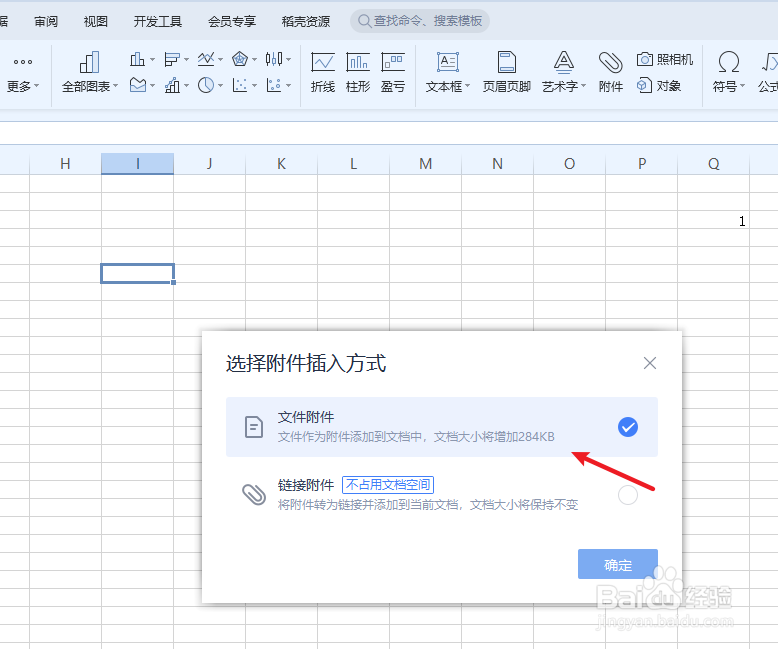
Task: Select column M header
Action: (x=425, y=164)
